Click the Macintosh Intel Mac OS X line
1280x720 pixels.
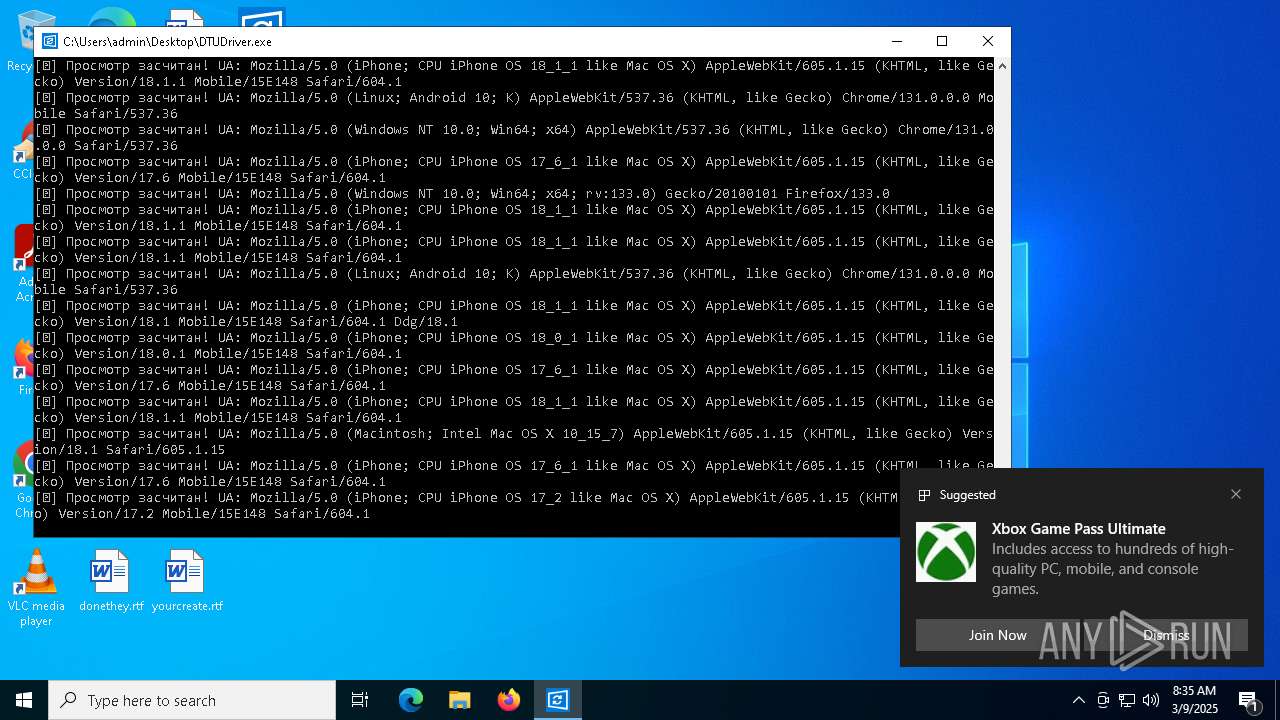[514, 441]
